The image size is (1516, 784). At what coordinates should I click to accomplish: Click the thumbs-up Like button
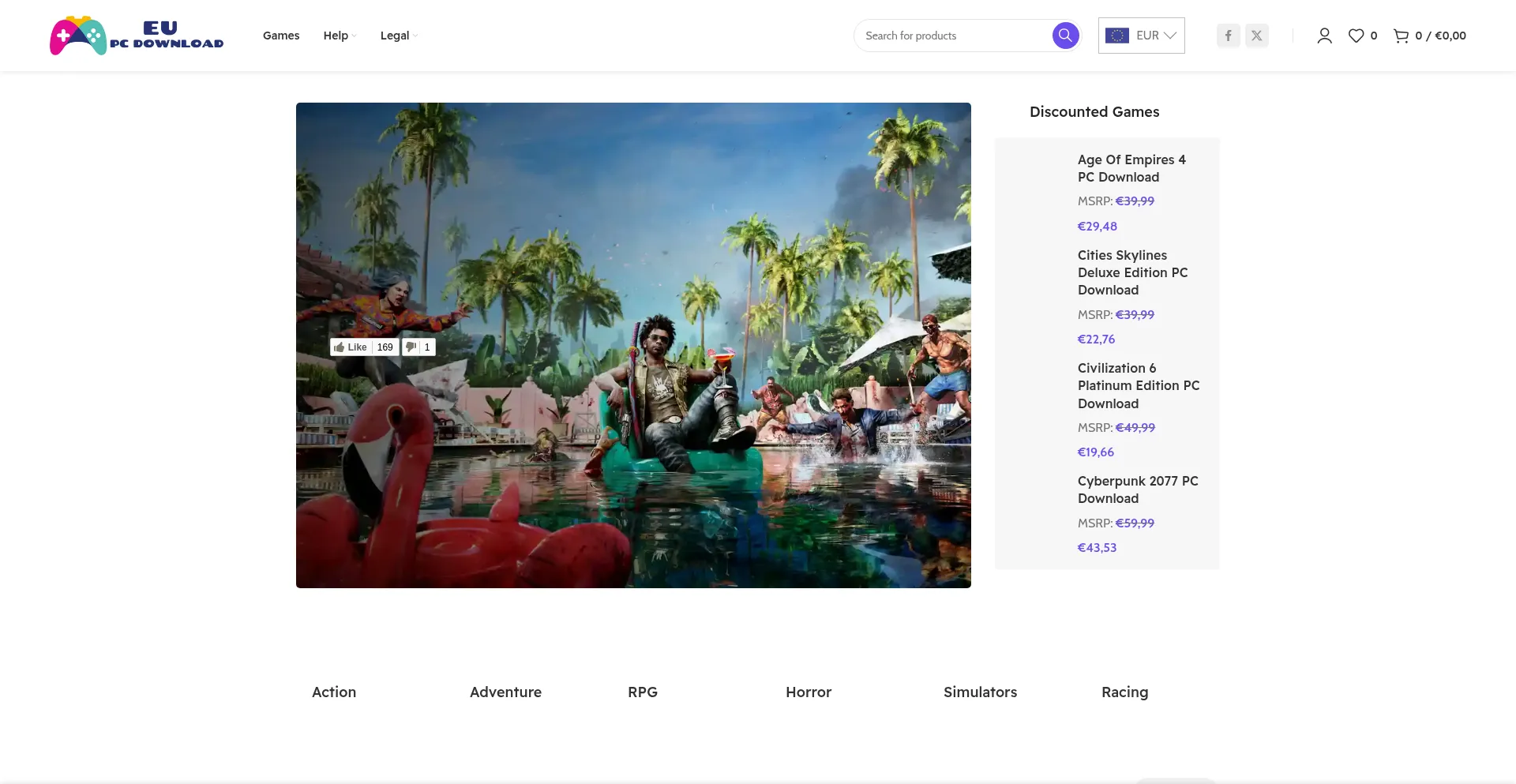(x=351, y=347)
